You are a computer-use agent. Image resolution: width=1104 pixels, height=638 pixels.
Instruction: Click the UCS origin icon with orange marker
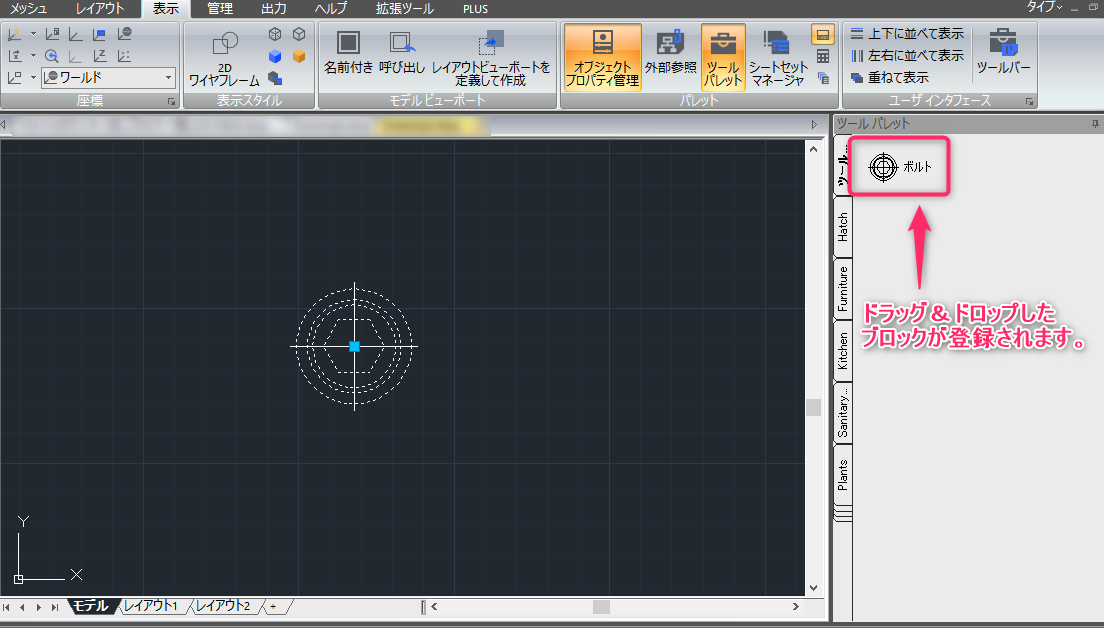click(14, 34)
